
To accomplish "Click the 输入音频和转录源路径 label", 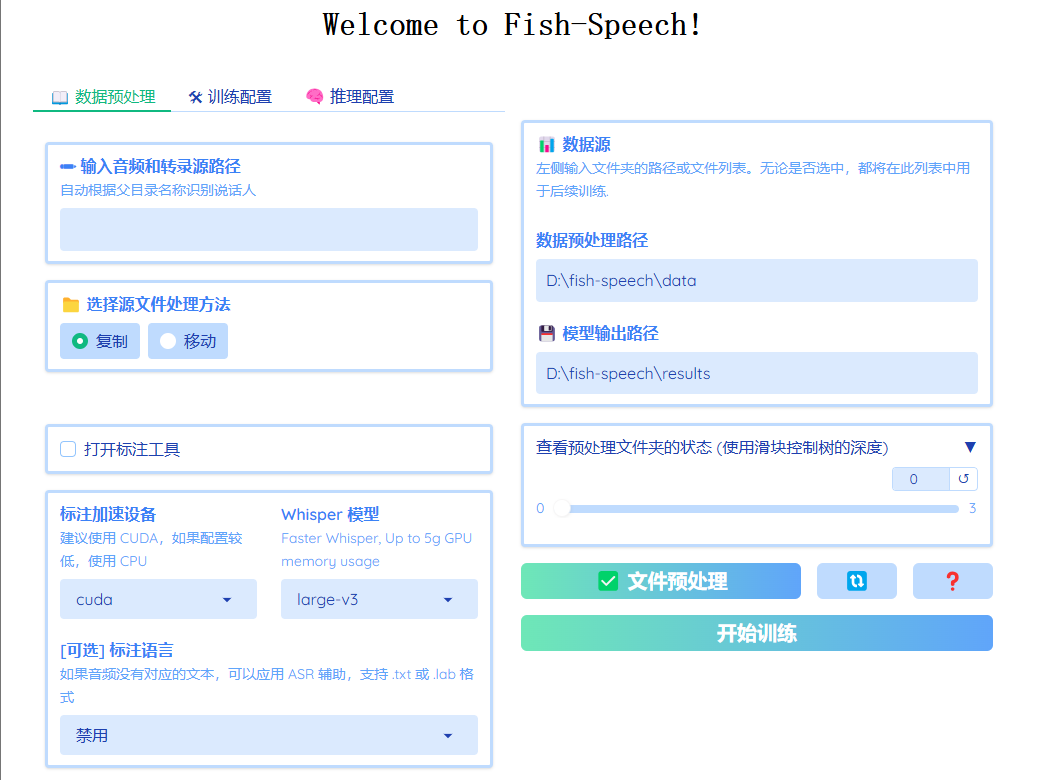I will (160, 166).
